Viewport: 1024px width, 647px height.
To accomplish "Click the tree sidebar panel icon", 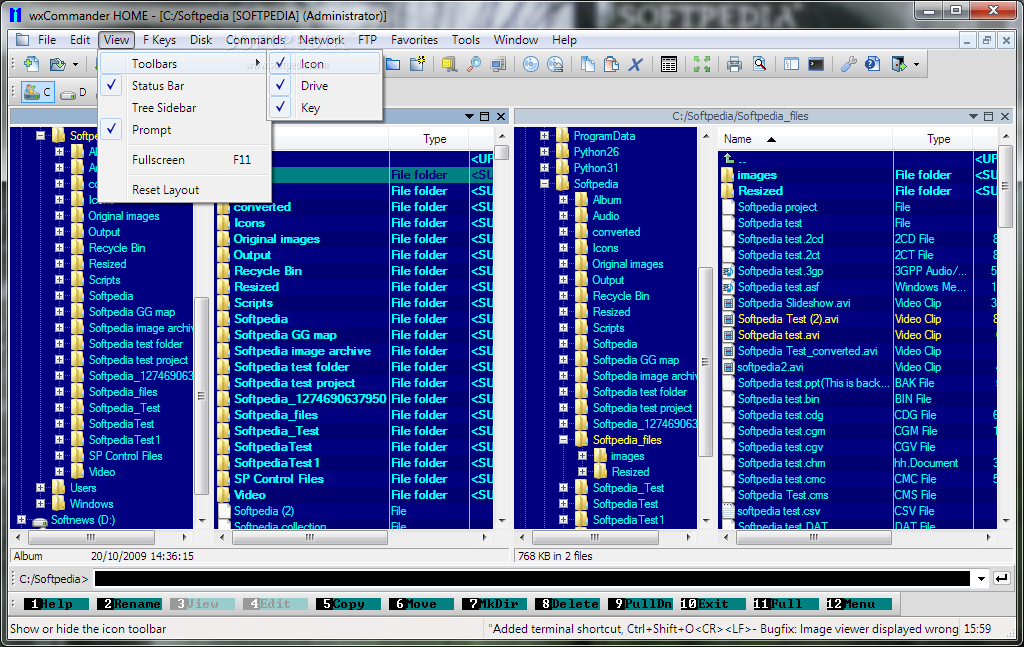I will (x=792, y=64).
